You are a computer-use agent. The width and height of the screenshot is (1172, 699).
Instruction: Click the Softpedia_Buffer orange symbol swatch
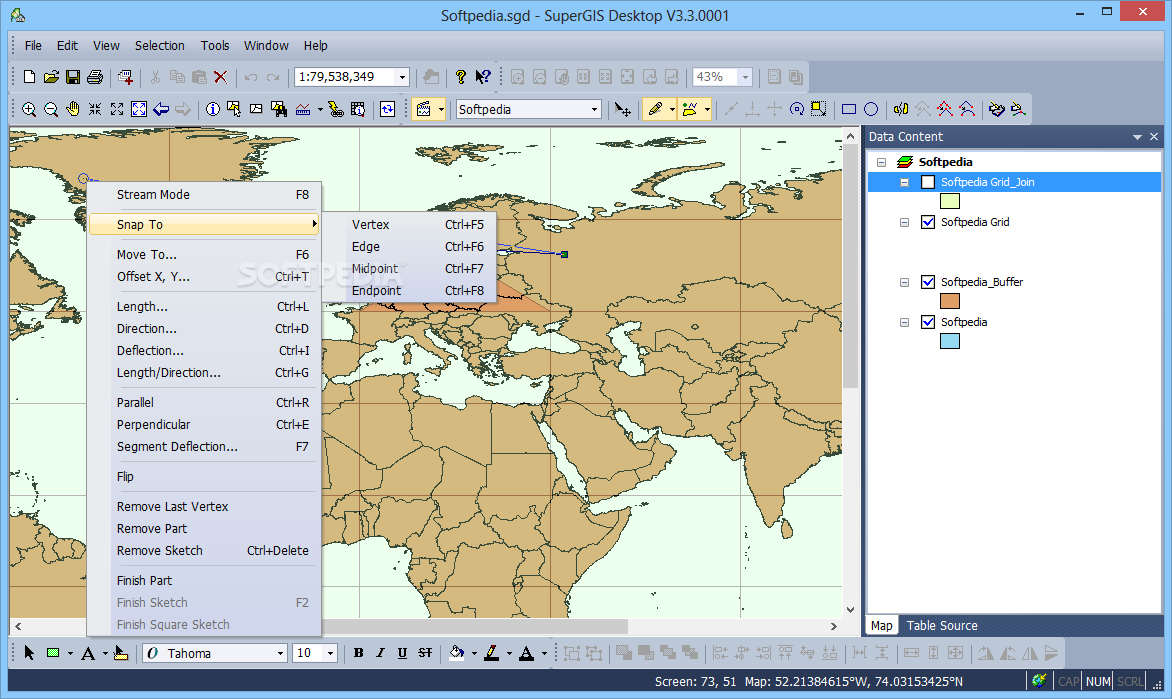click(x=949, y=301)
